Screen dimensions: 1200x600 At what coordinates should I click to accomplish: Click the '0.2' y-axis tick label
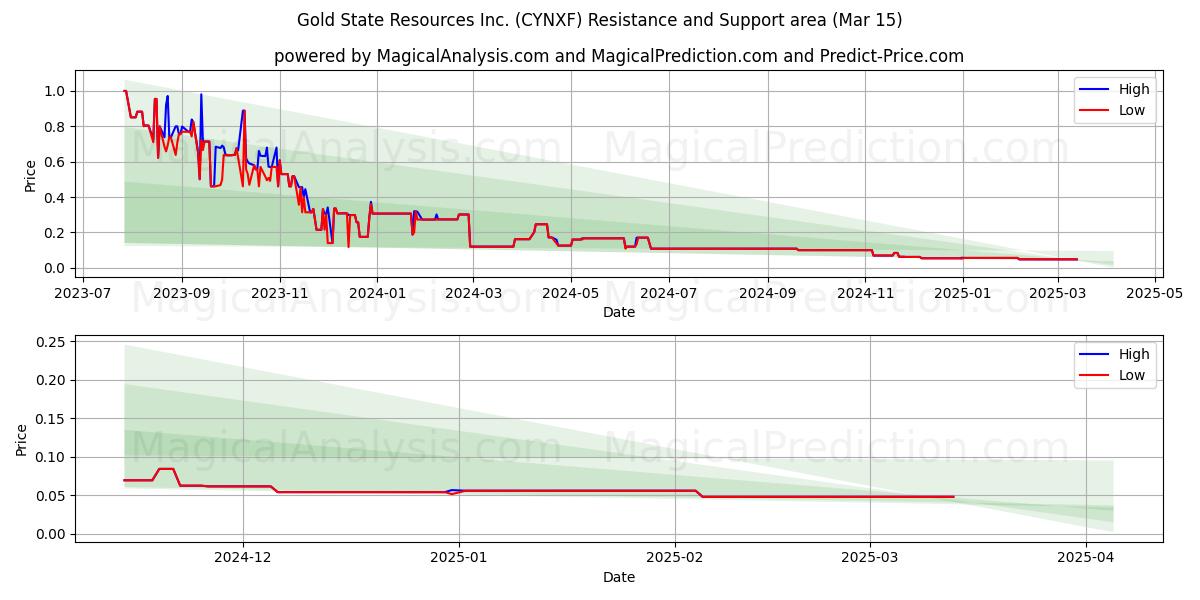coord(56,233)
